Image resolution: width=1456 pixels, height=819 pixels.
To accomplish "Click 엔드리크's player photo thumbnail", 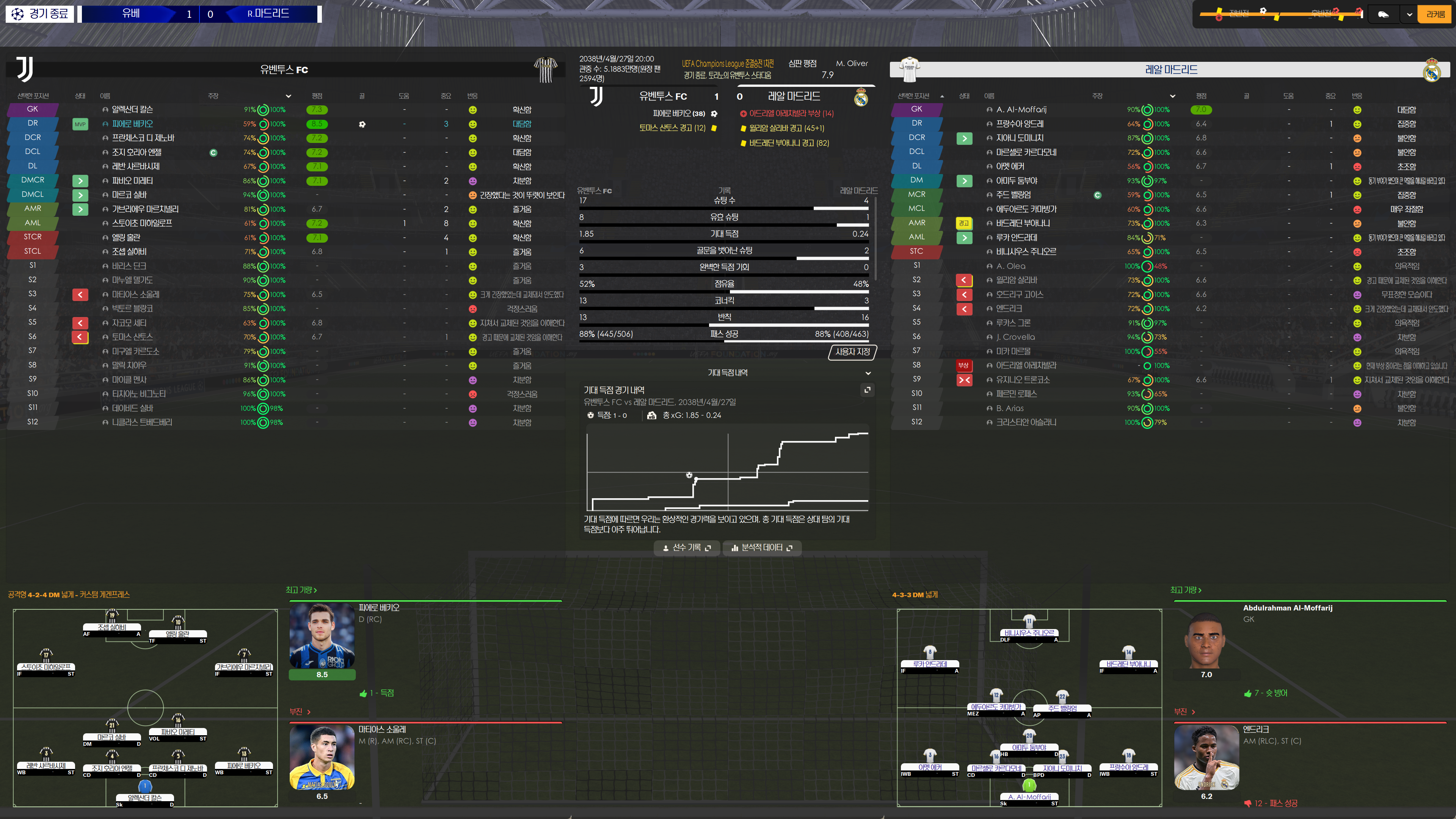I will point(1206,758).
